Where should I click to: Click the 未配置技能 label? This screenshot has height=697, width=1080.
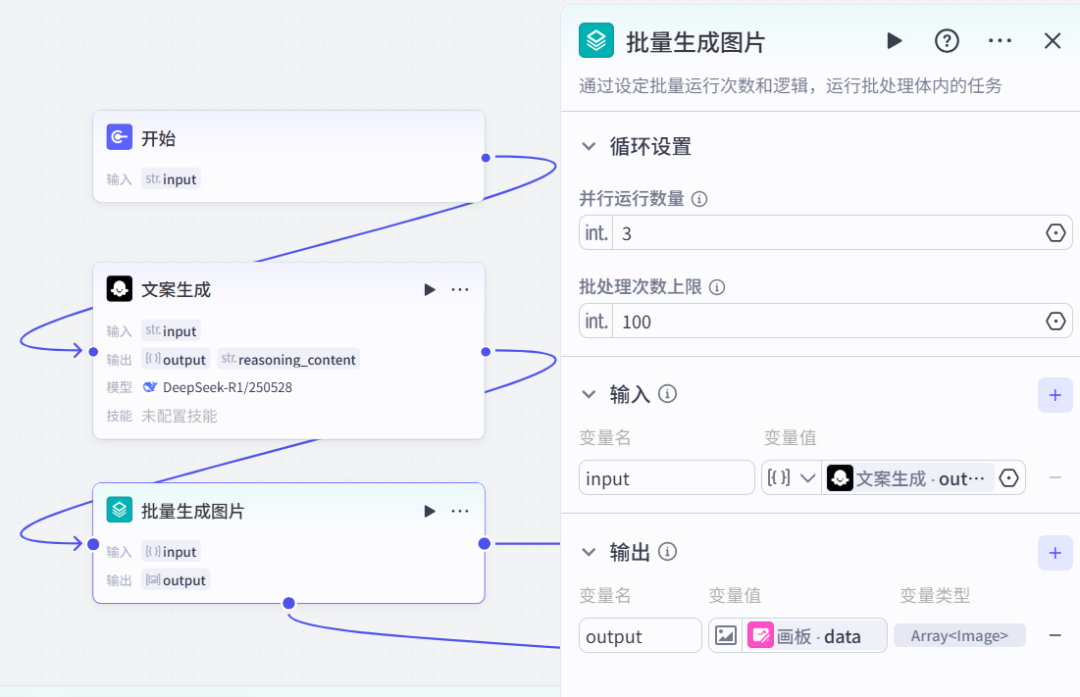179,416
